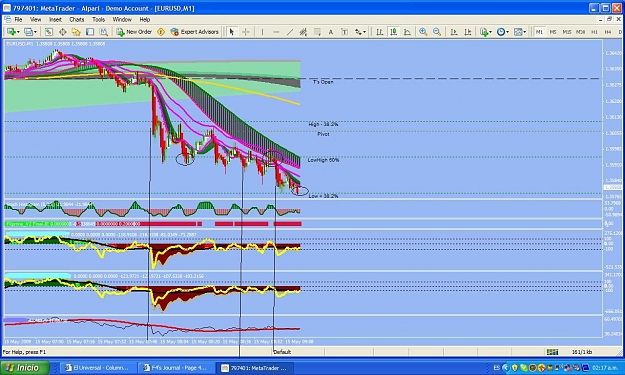Image resolution: width=625 pixels, height=375 pixels.
Task: Switch to El Universal taskbar window
Action: (98, 368)
